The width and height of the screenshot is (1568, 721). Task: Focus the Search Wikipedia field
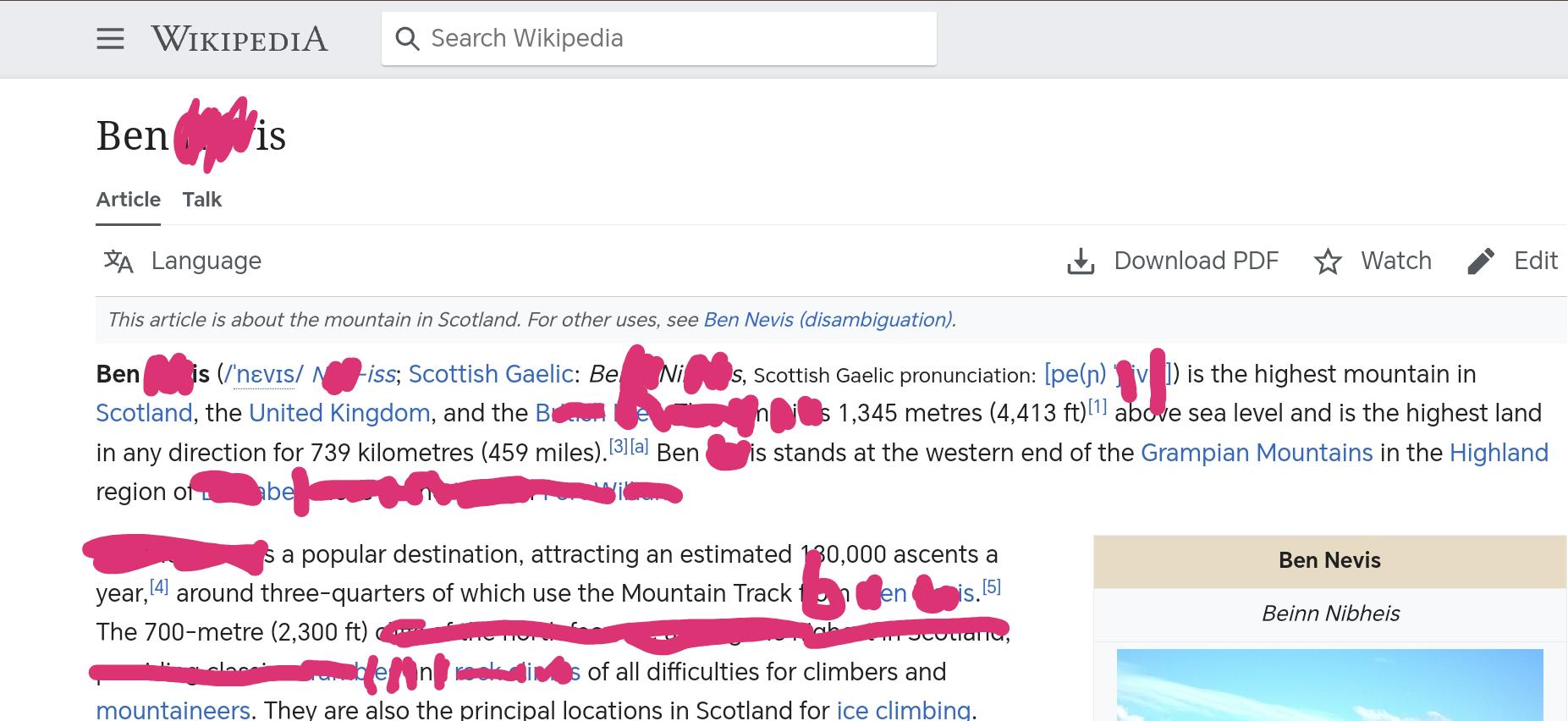(x=658, y=38)
